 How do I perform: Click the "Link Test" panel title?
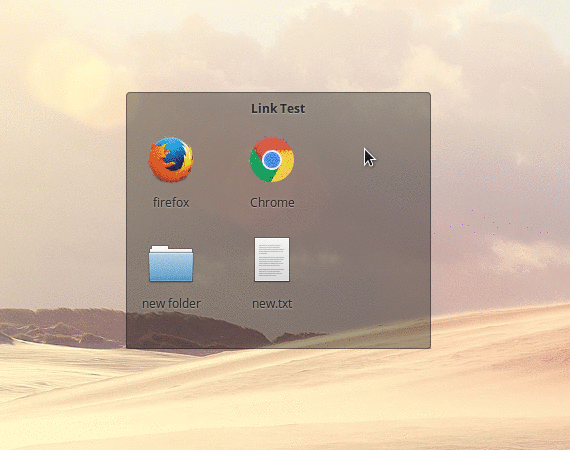tap(278, 108)
